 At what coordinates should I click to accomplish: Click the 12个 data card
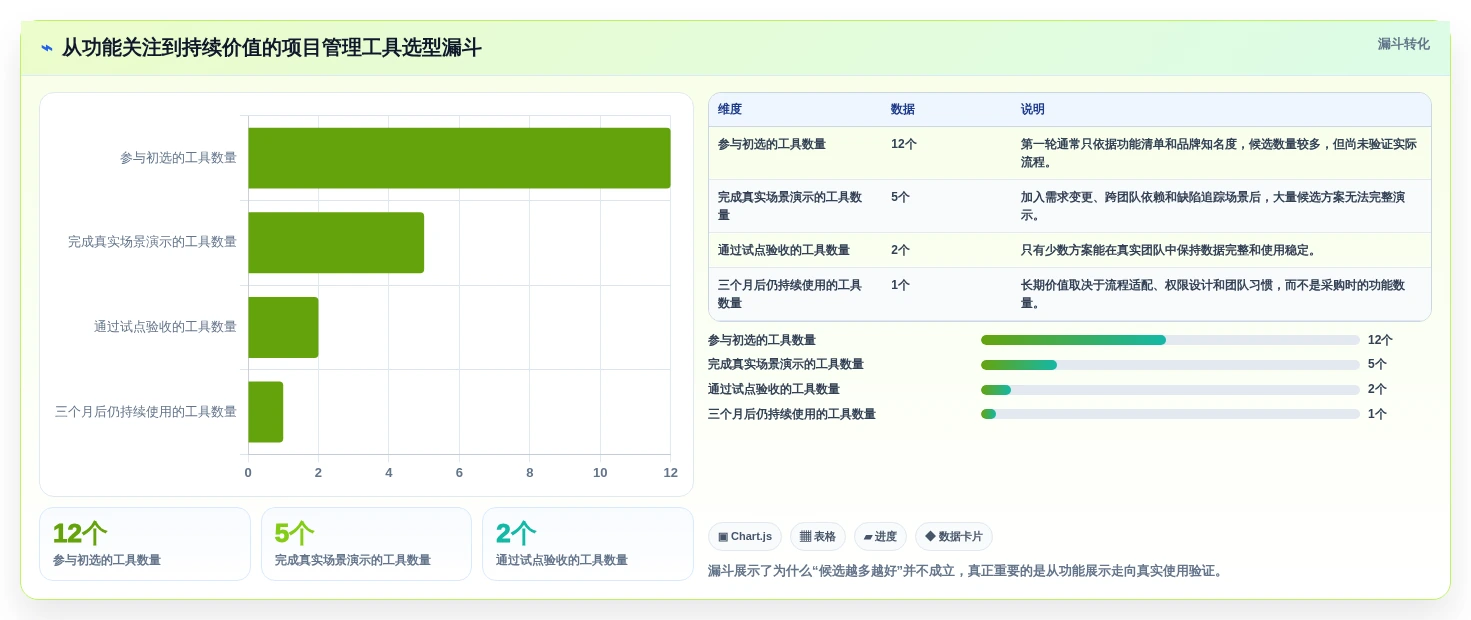coord(145,544)
